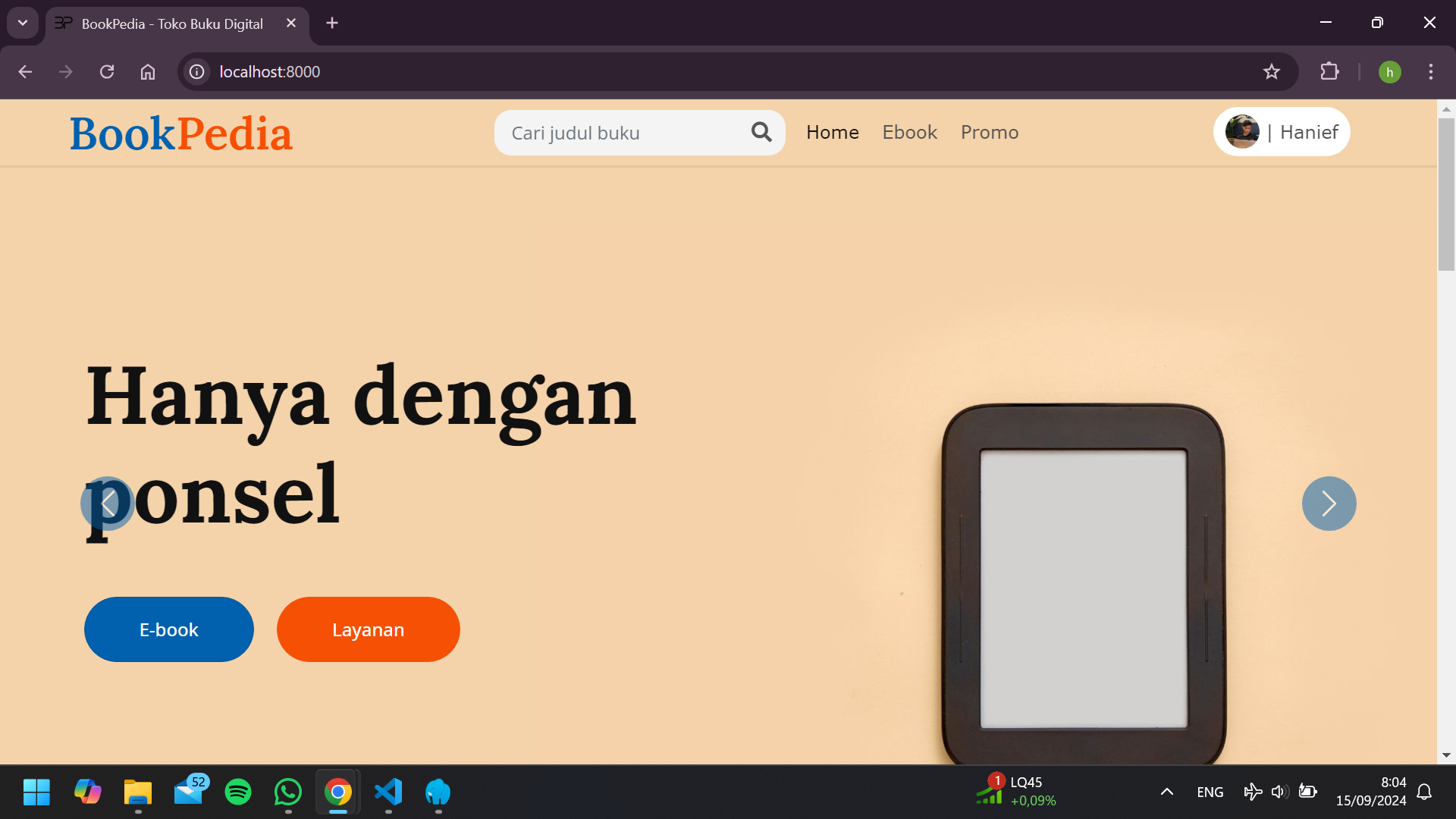Open Spotify from the taskbar

coord(237,791)
